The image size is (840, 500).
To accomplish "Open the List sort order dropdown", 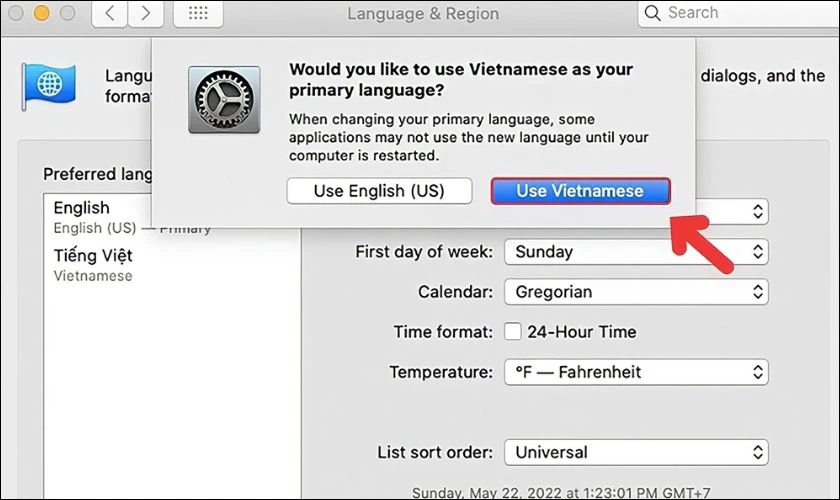I will tap(636, 452).
